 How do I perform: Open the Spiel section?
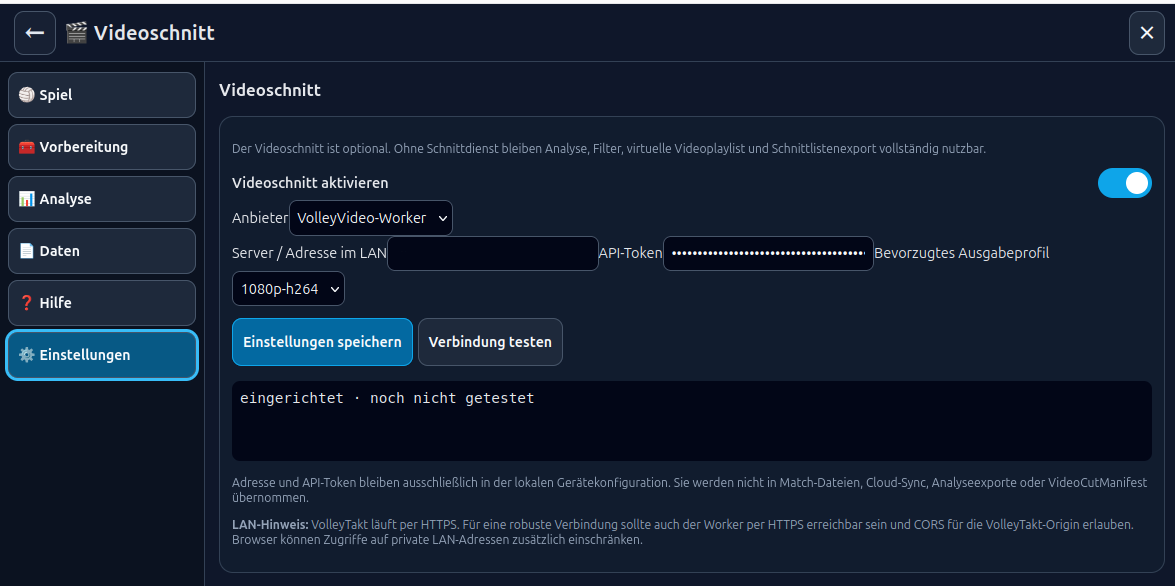point(102,95)
